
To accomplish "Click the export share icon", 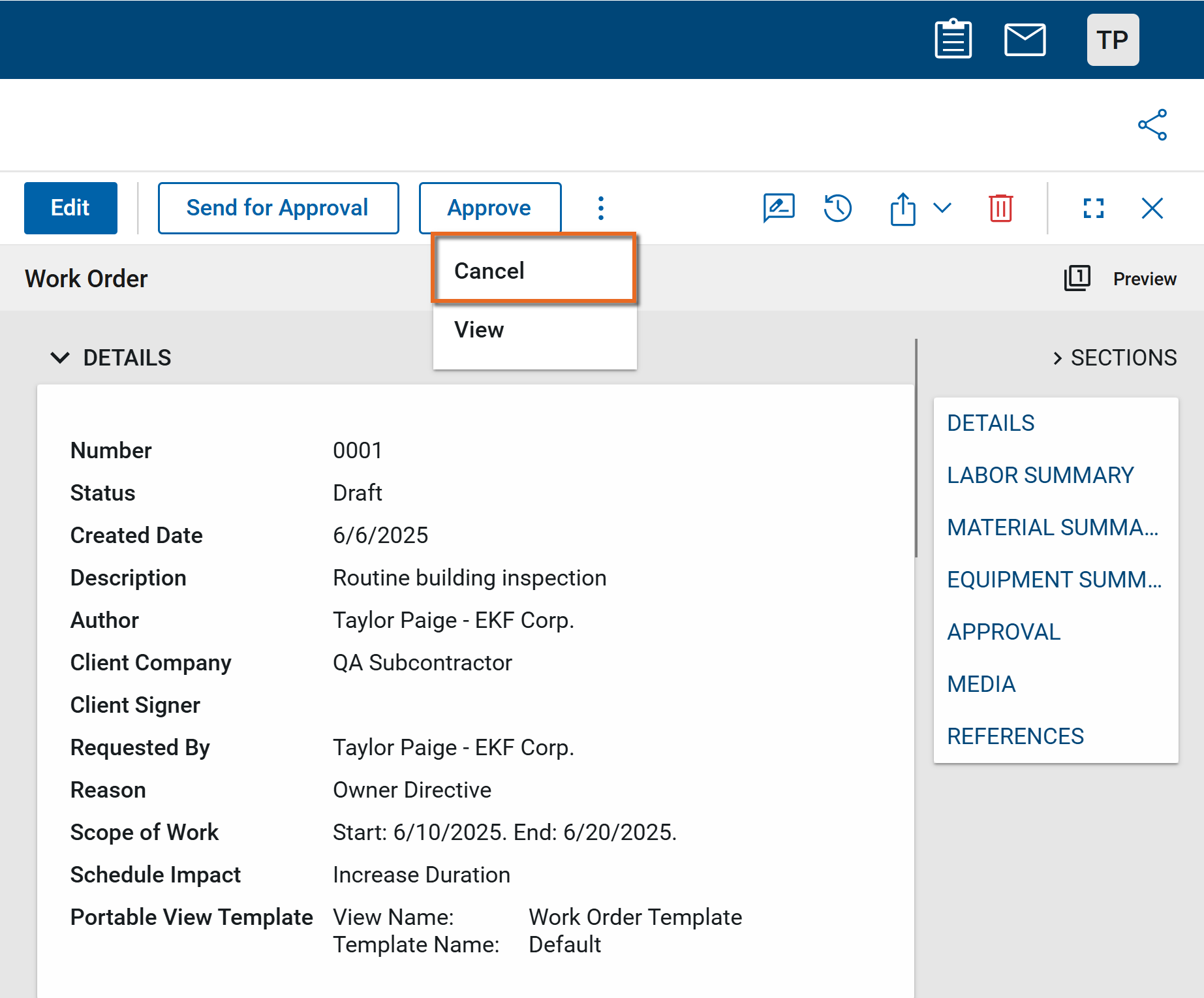I will pos(903,209).
